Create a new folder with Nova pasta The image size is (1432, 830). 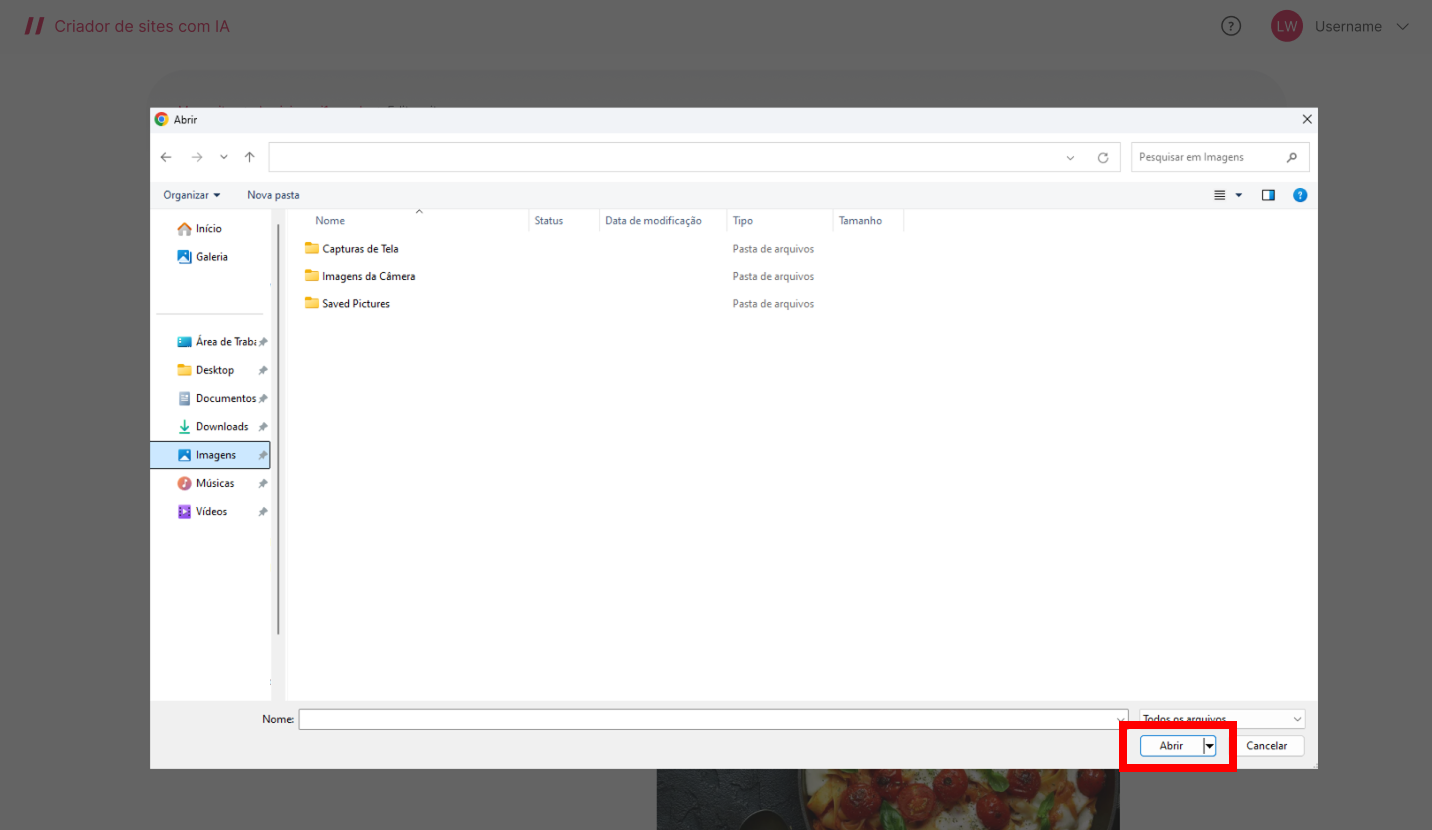pyautogui.click(x=273, y=195)
